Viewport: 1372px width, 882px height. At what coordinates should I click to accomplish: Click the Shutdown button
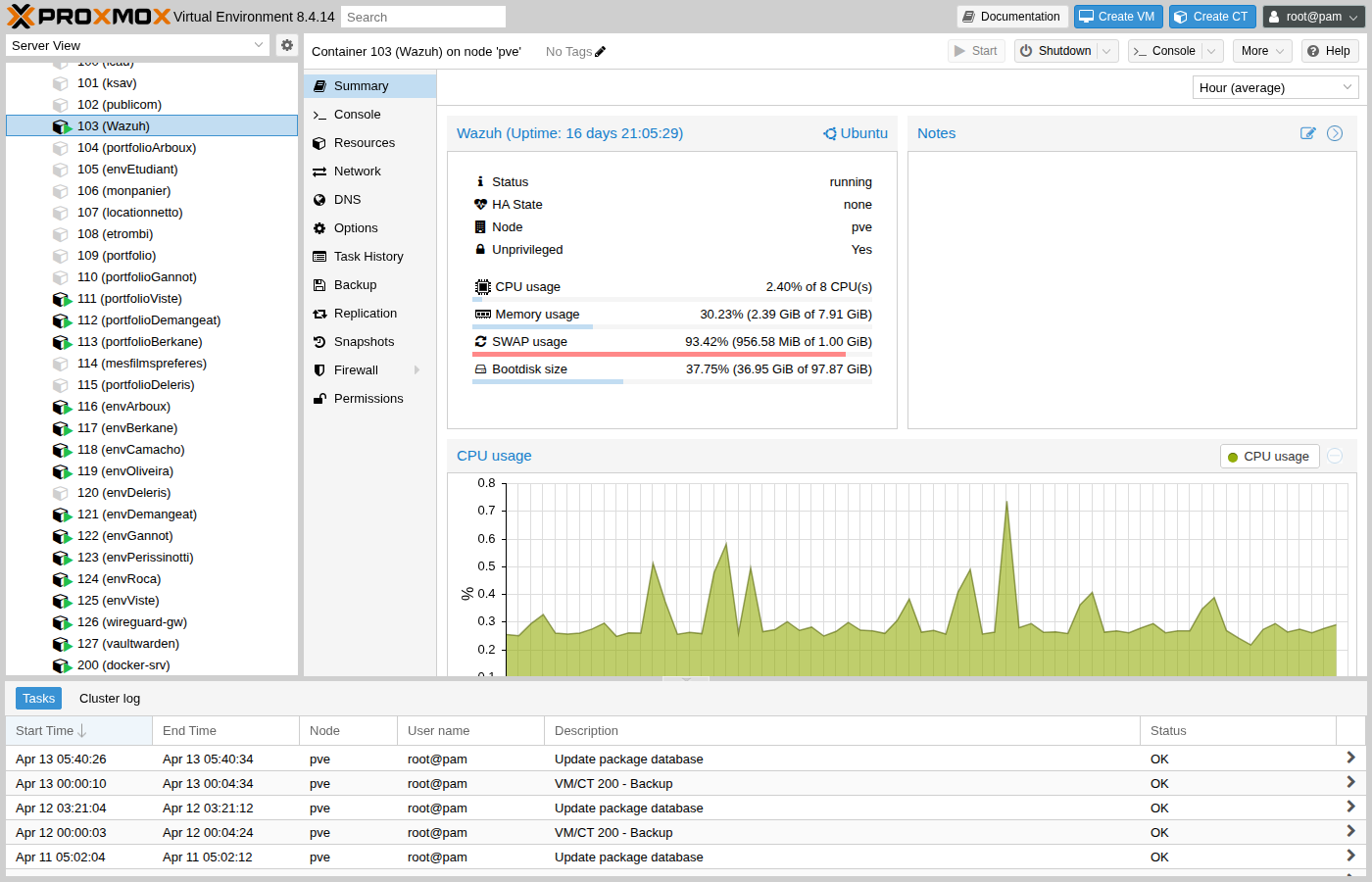coord(1055,51)
